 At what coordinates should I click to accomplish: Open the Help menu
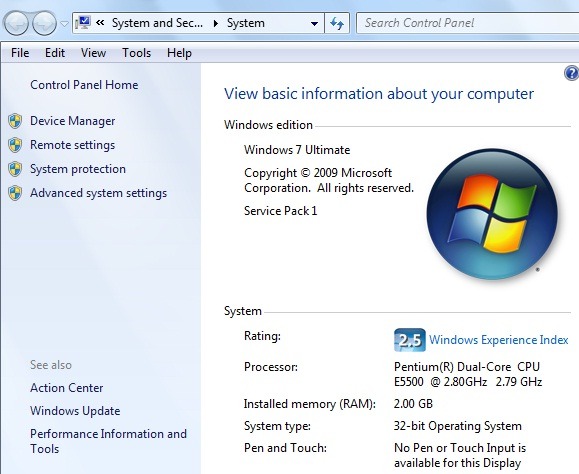pos(179,53)
